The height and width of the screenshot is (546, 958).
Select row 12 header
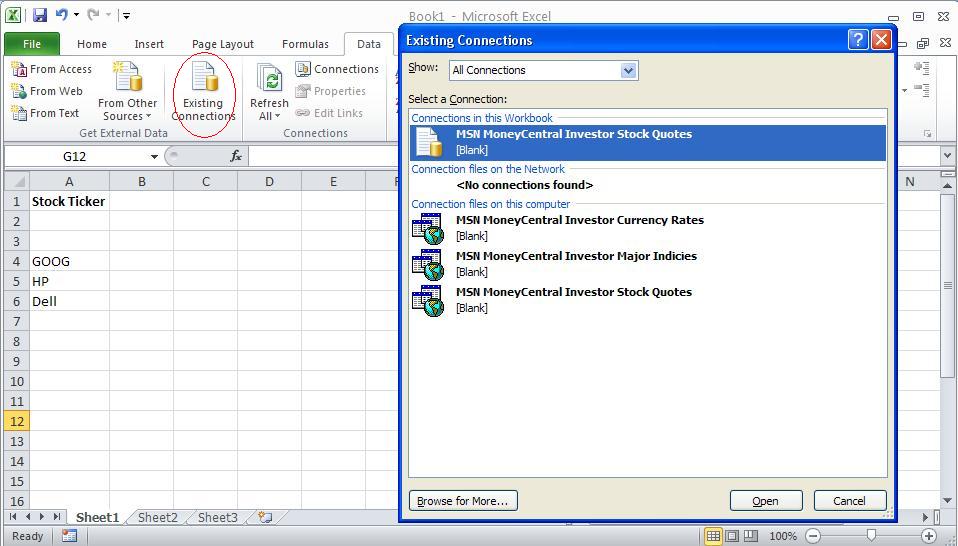pos(16,421)
